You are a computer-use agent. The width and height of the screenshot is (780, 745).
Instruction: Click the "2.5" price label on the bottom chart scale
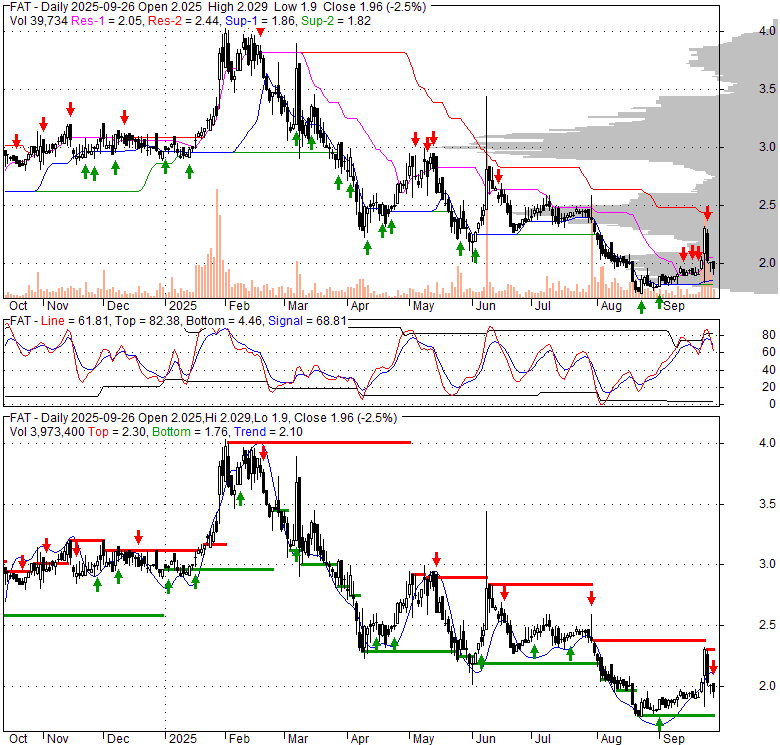767,625
